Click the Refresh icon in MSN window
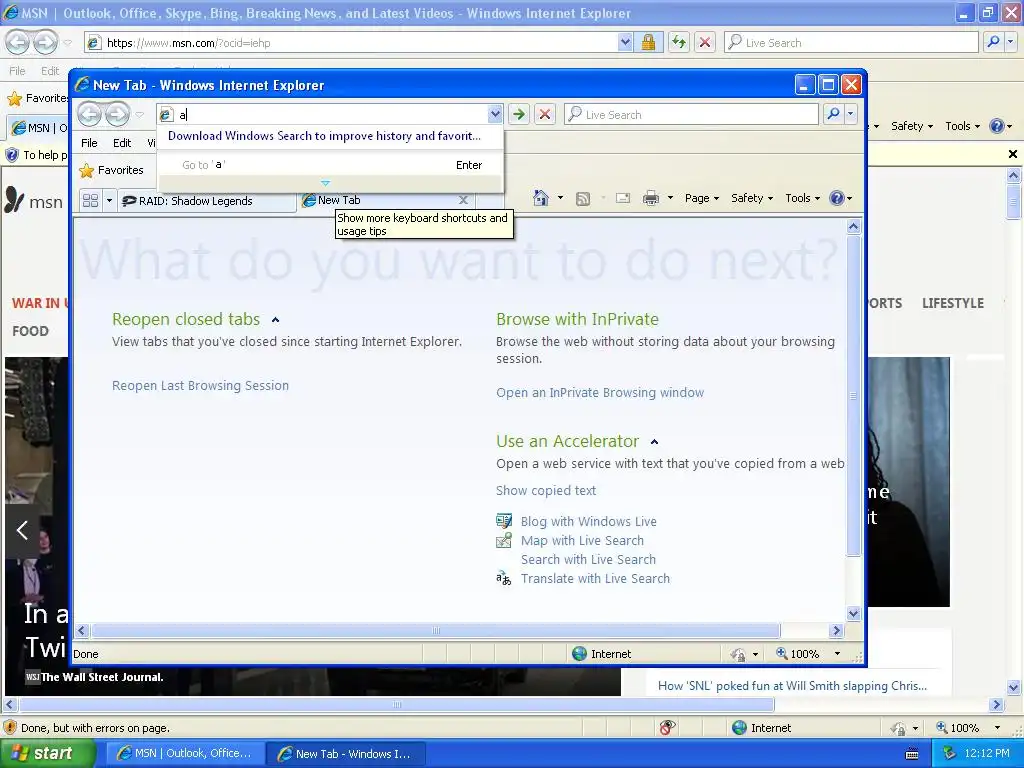Screen dimensions: 1024x768 [679, 42]
